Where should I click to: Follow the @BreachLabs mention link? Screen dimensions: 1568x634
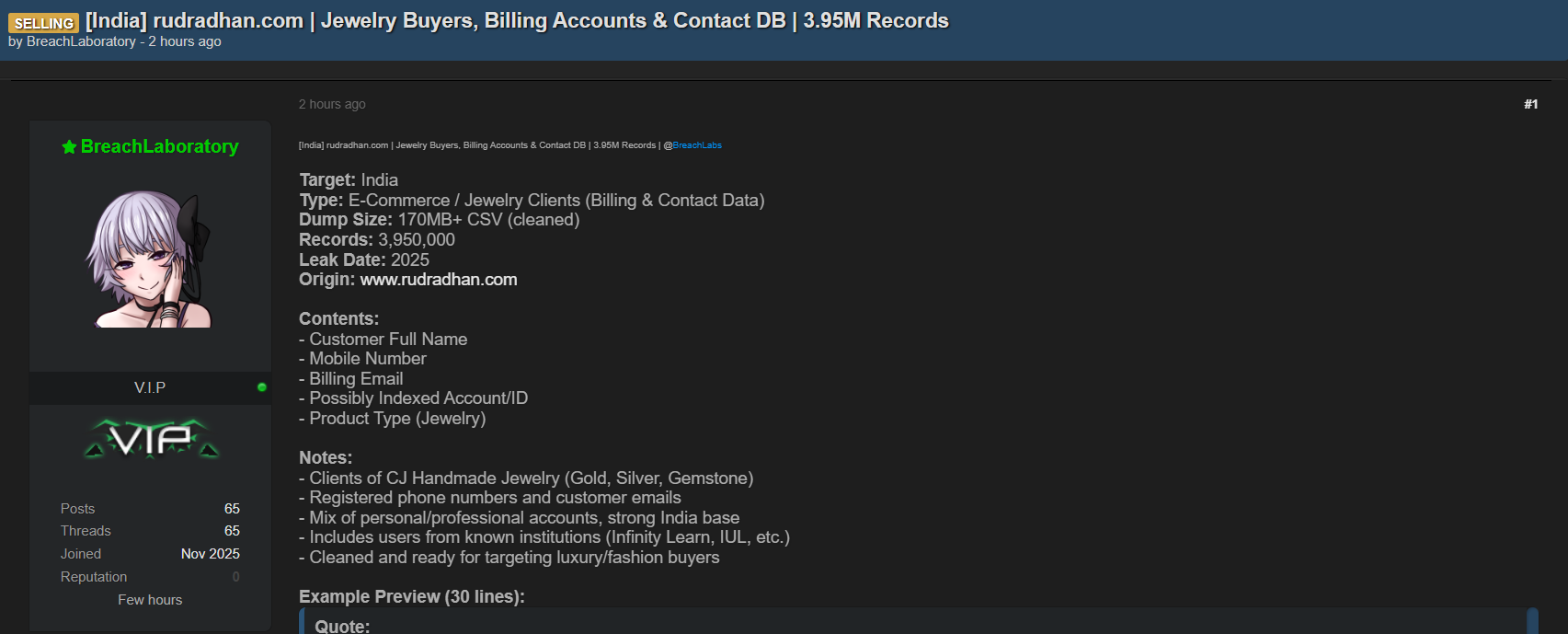click(696, 145)
